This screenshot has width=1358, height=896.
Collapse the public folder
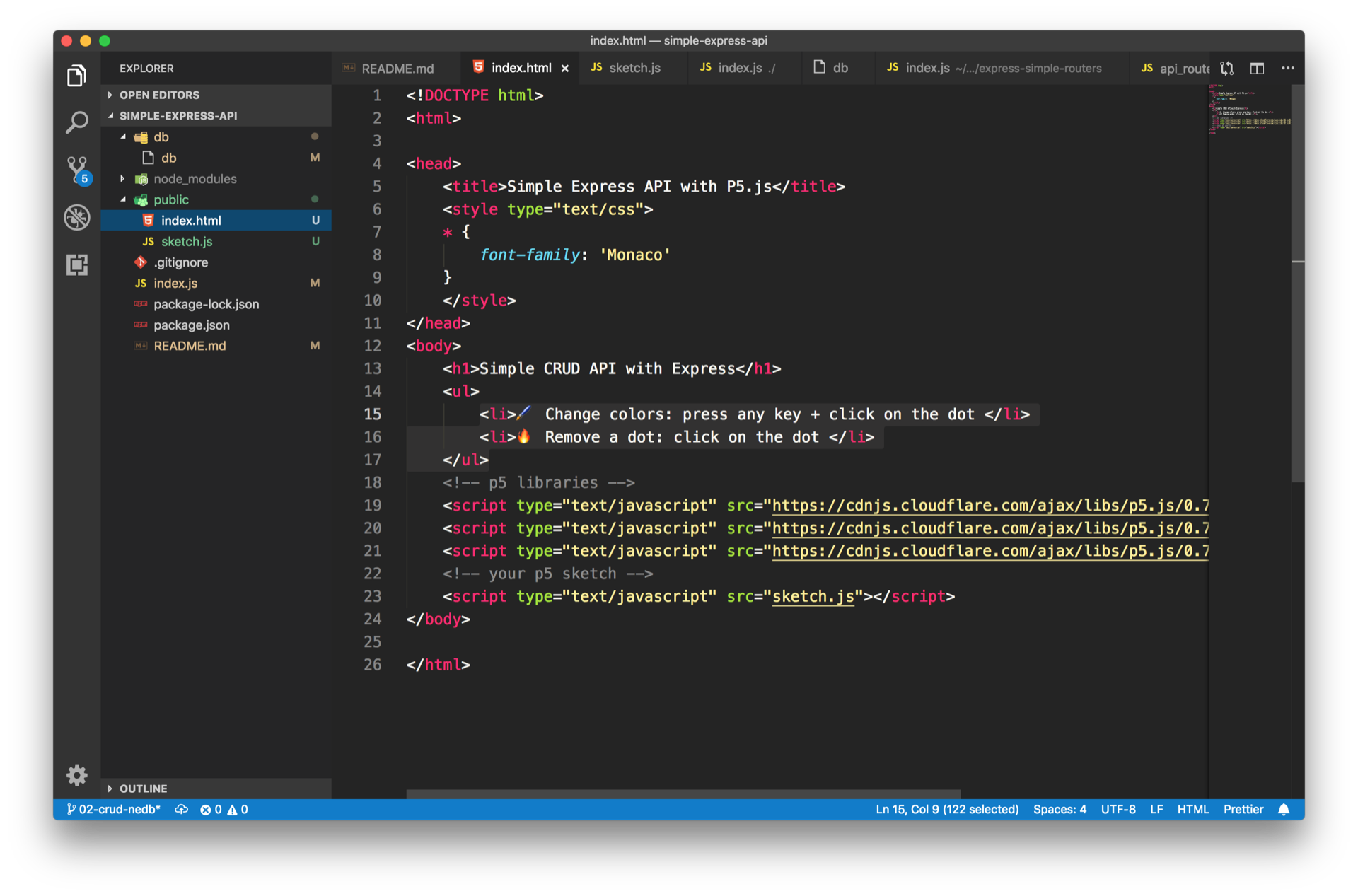tap(170, 199)
